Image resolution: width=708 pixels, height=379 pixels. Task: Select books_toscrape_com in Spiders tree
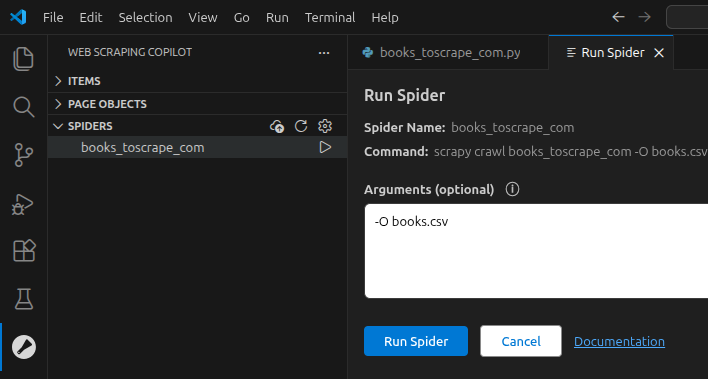(x=197, y=147)
